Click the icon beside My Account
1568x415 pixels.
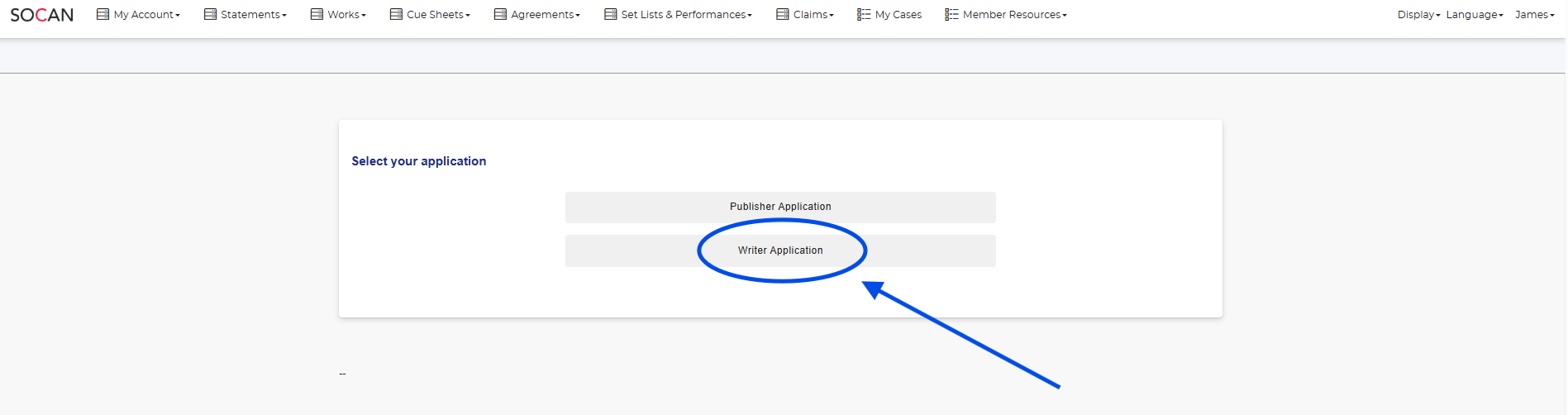click(102, 14)
